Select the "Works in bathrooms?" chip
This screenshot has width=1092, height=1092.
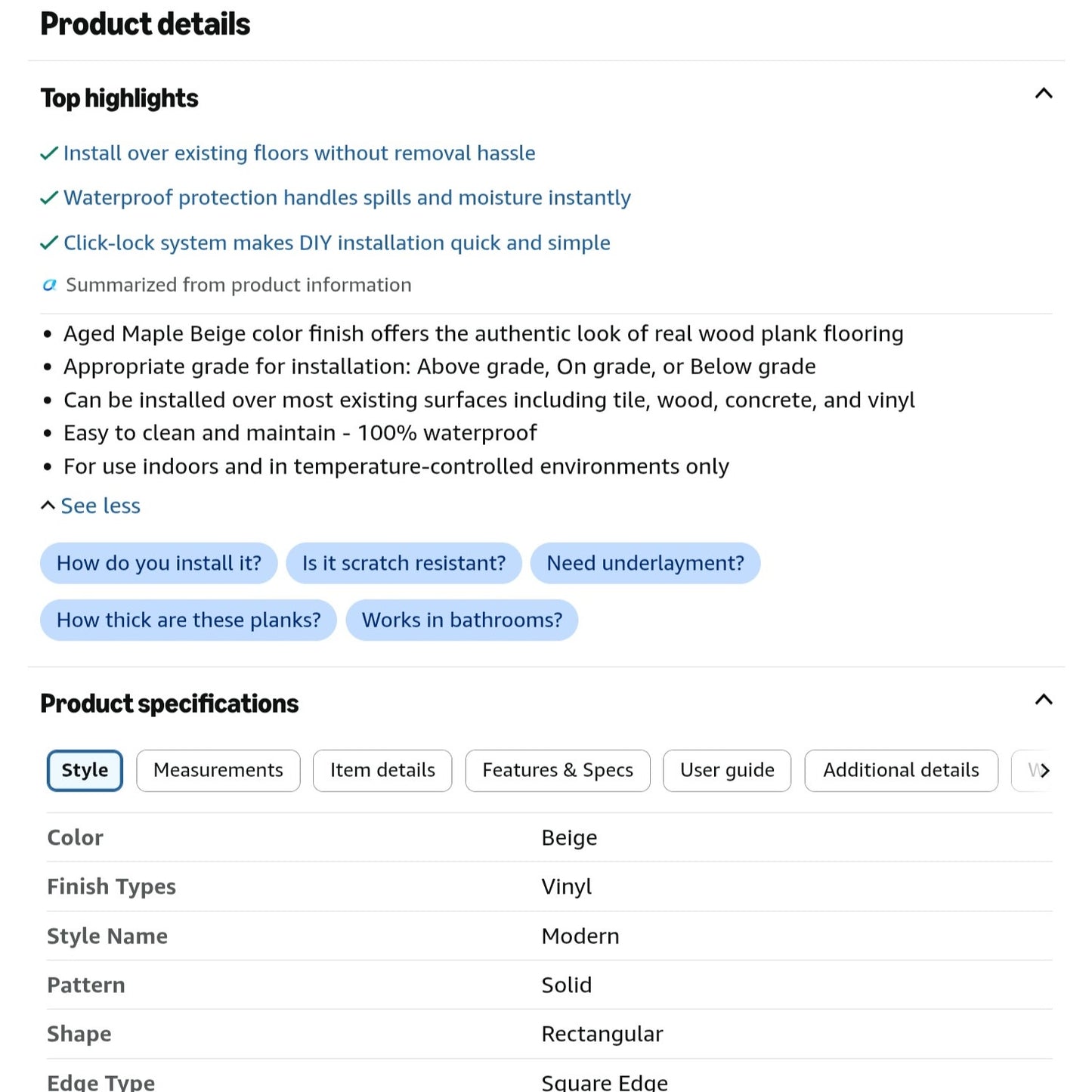point(462,620)
